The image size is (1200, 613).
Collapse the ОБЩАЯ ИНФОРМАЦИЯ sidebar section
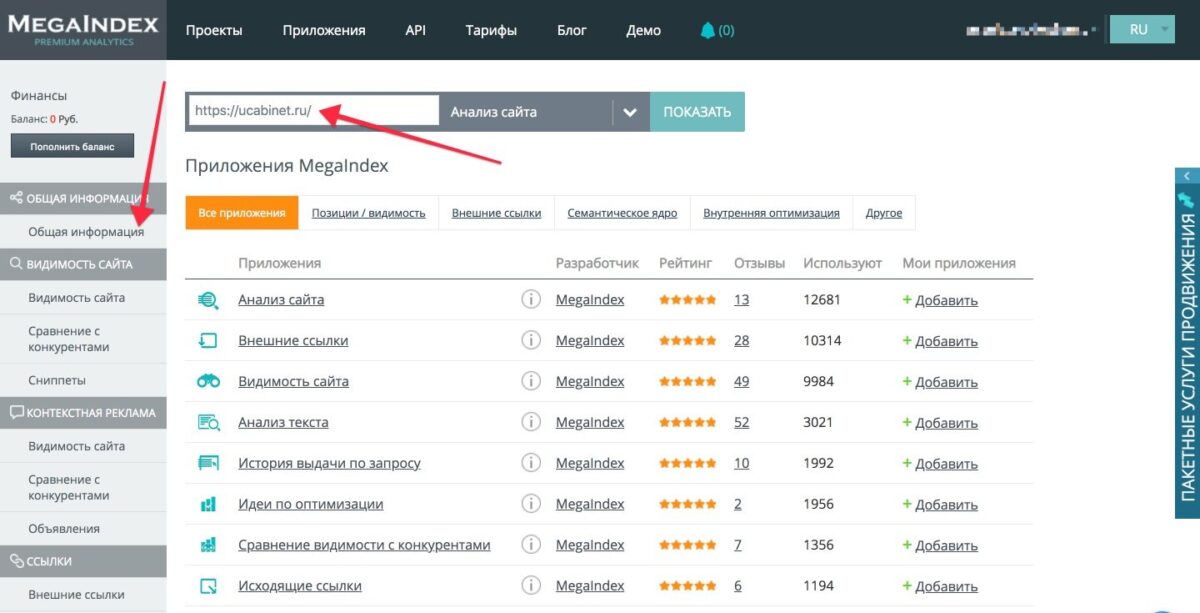click(83, 199)
